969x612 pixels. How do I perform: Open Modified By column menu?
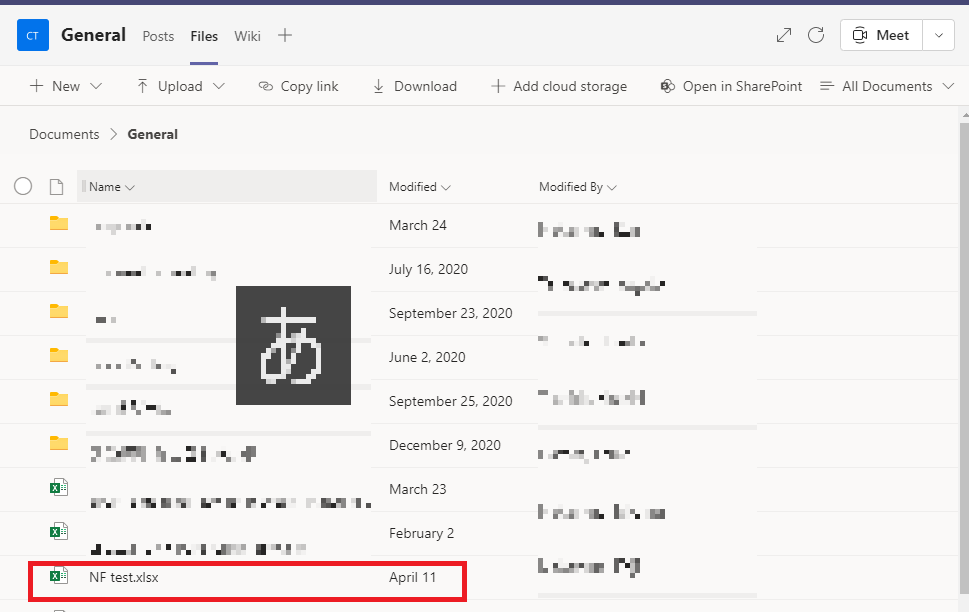point(578,187)
